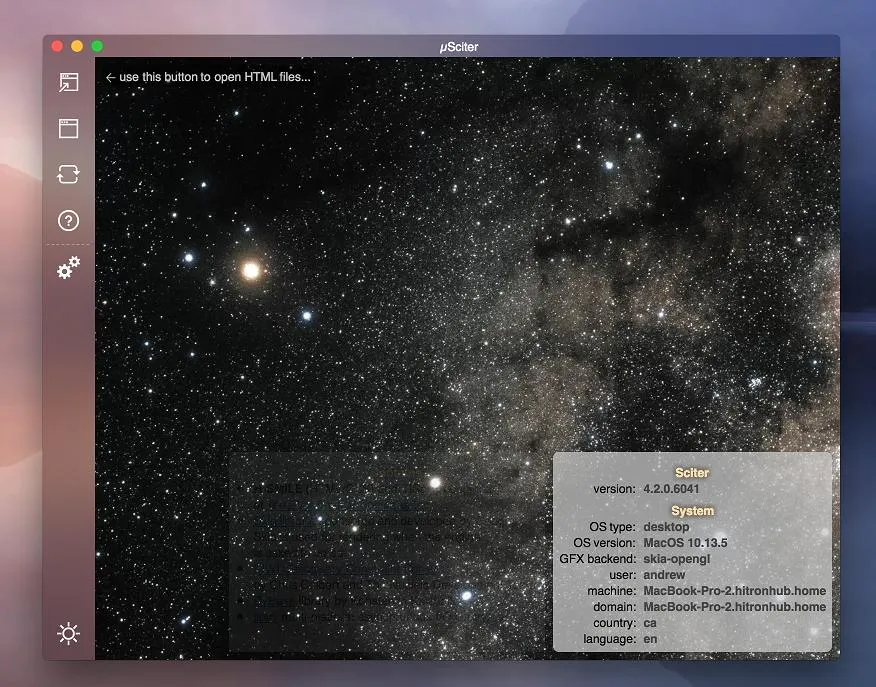Select the version value 4.2.0.6041
Viewport: 876px width, 687px height.
pos(671,489)
